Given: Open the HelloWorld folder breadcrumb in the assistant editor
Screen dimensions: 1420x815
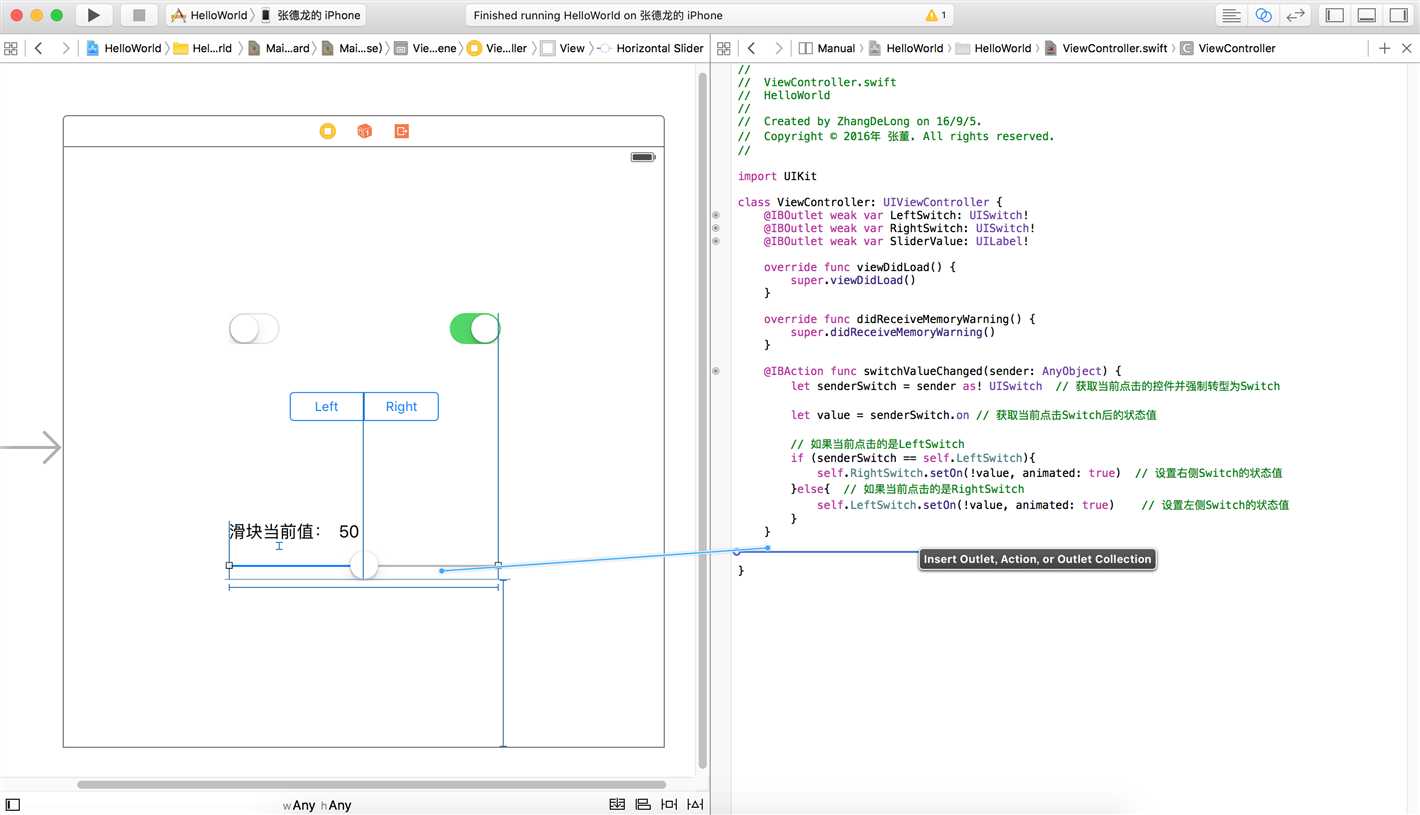Looking at the screenshot, I should [x=994, y=48].
